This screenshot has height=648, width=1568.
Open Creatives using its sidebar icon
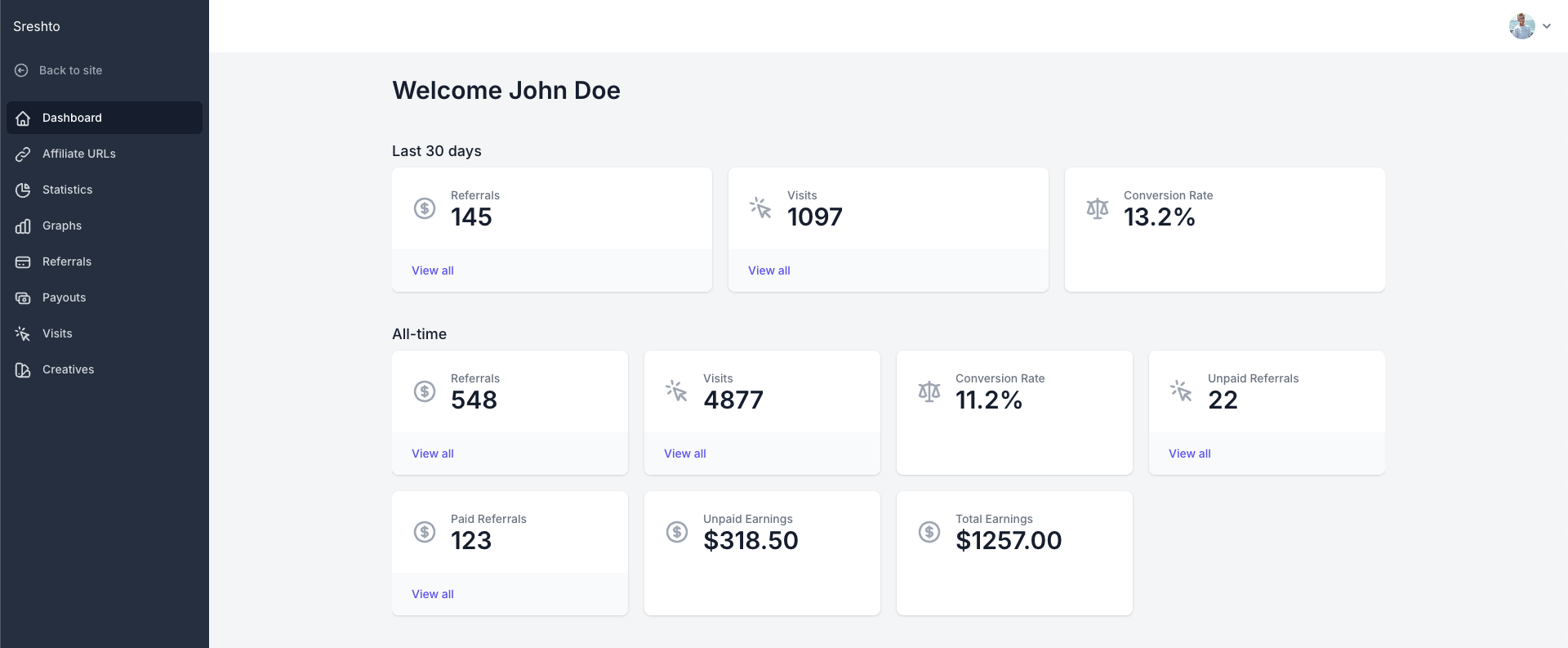pyautogui.click(x=22, y=369)
